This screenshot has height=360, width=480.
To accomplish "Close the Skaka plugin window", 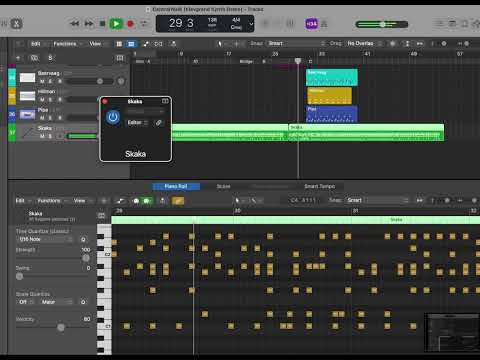I will 105,101.
